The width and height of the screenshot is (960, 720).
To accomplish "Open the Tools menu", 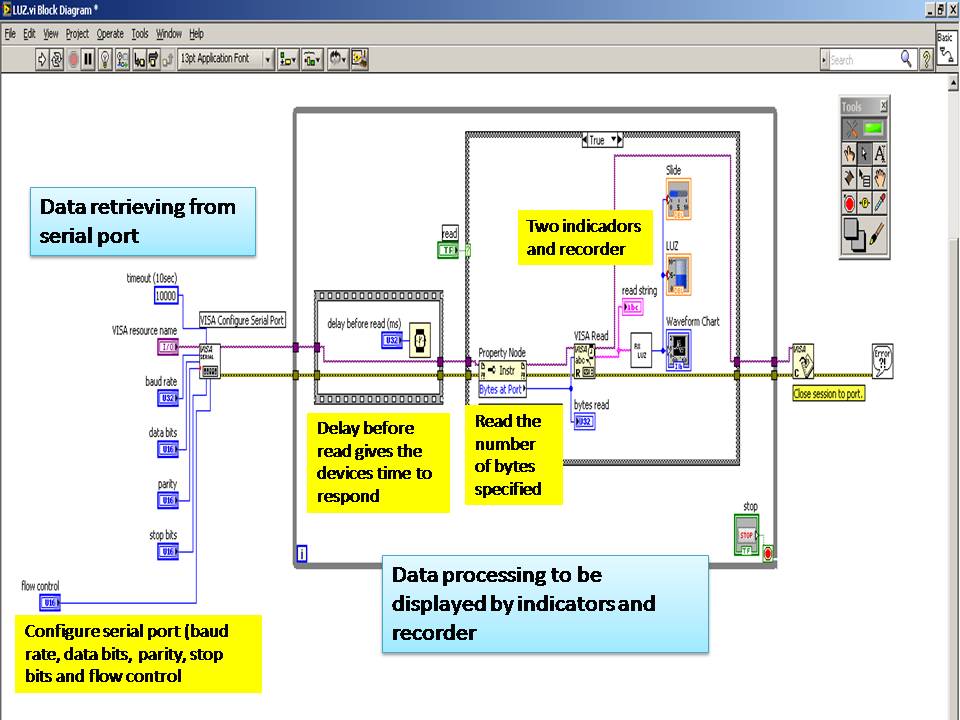I will click(140, 34).
